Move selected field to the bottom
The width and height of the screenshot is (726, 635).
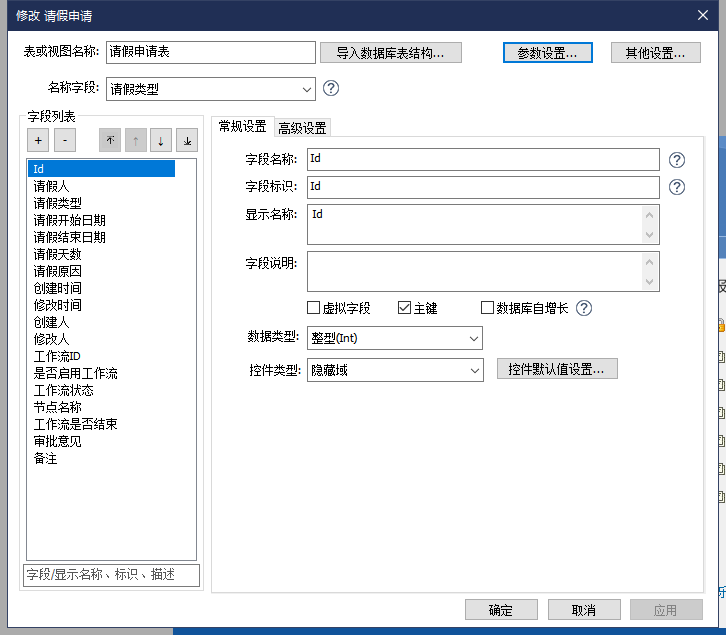187,141
